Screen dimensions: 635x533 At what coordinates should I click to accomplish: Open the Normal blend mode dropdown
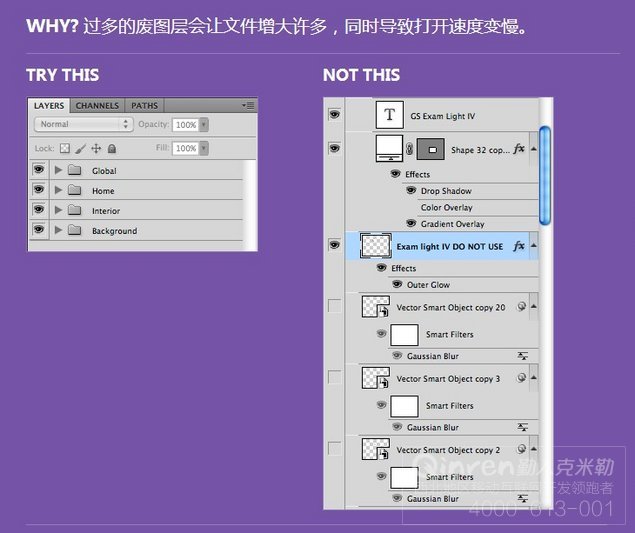click(84, 124)
